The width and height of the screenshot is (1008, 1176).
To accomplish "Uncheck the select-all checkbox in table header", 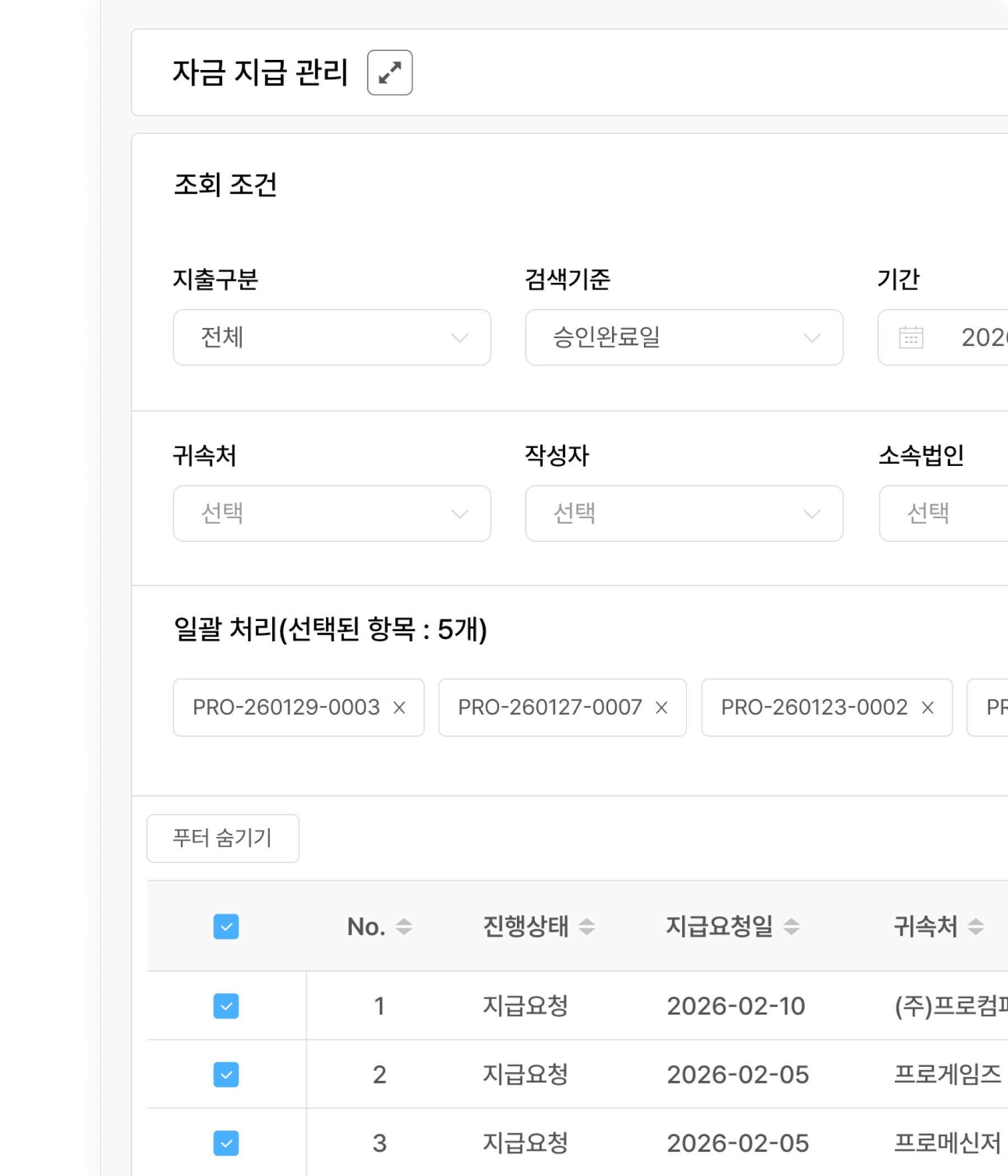I will tap(226, 927).
